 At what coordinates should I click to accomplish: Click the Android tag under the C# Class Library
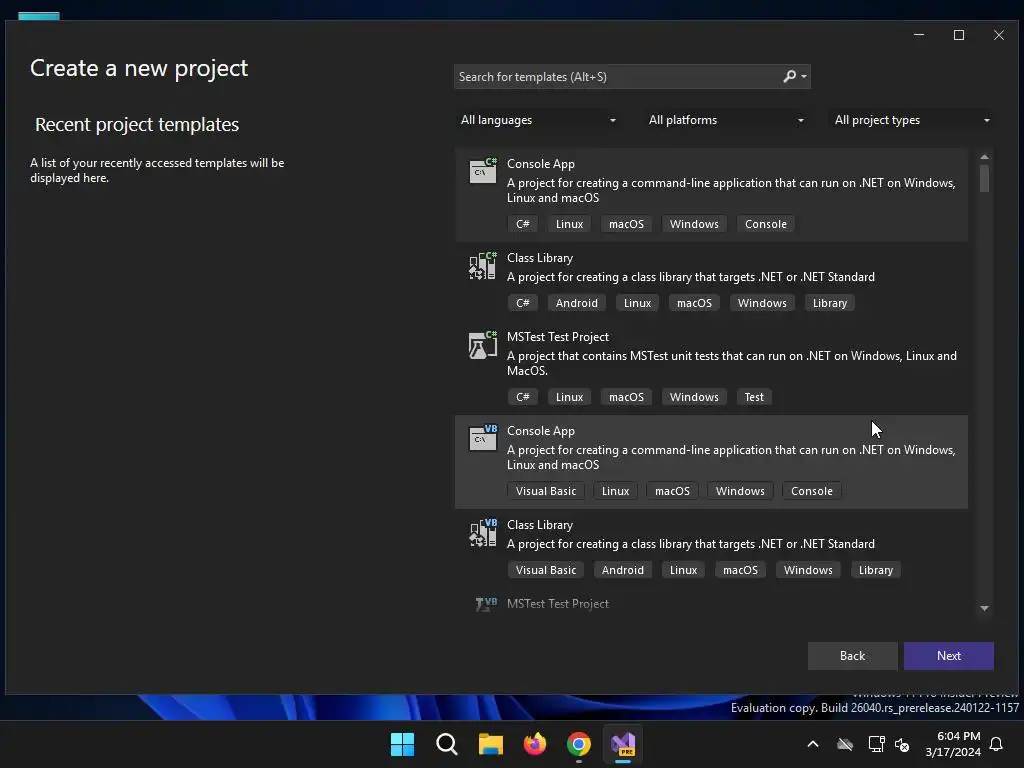click(577, 303)
